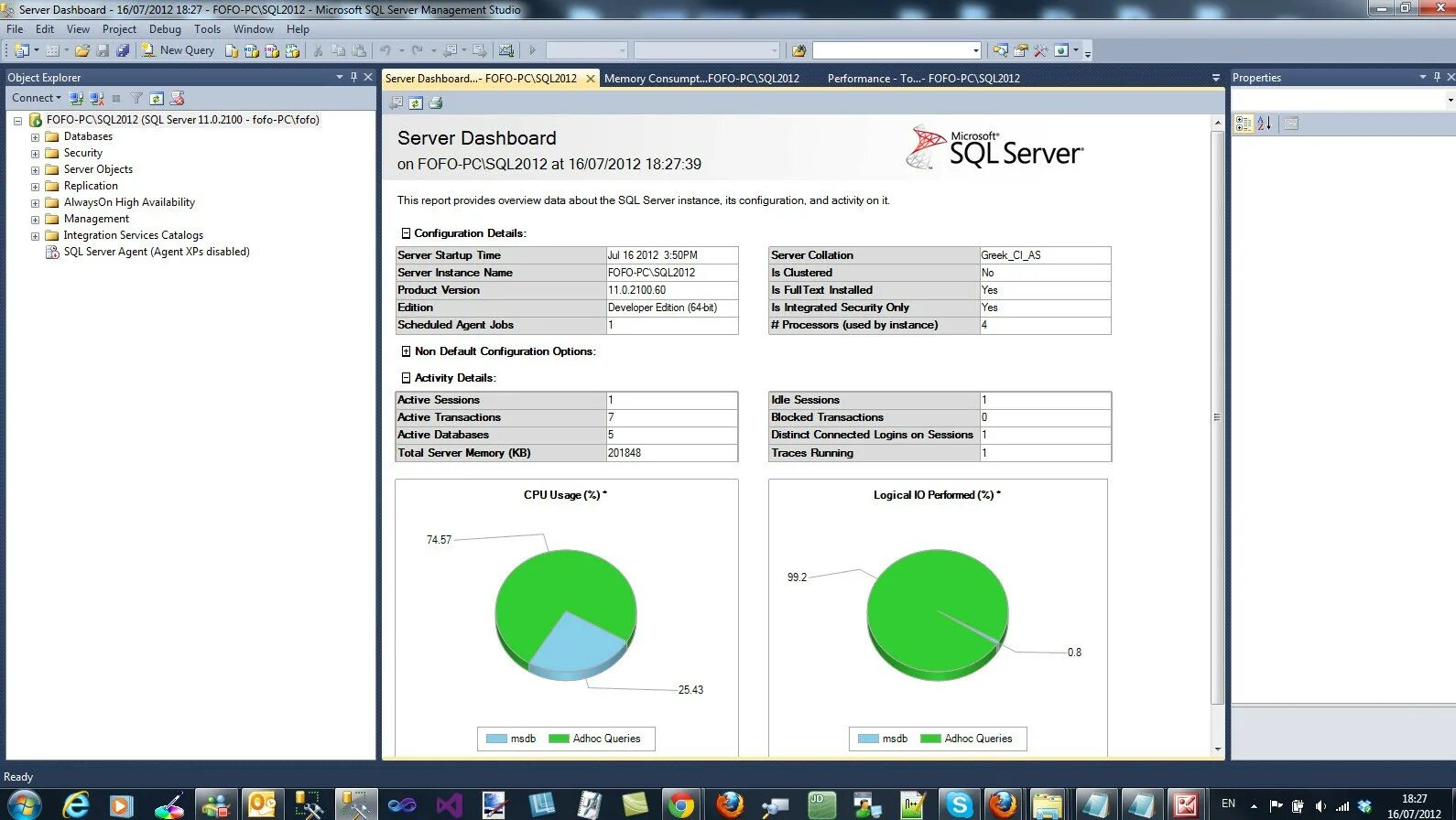Open the Help menu

coord(298,29)
